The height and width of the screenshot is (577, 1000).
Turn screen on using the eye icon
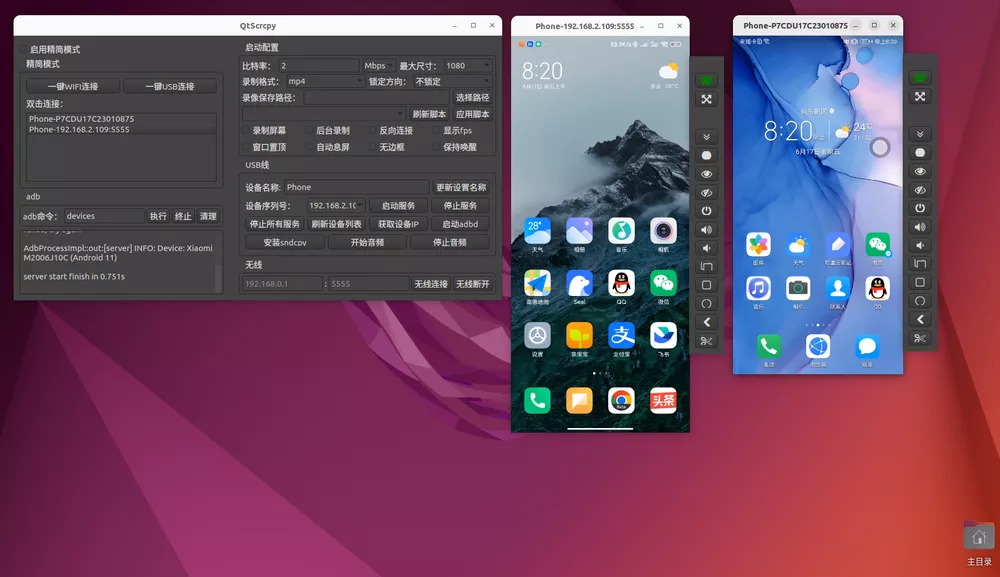tap(705, 172)
